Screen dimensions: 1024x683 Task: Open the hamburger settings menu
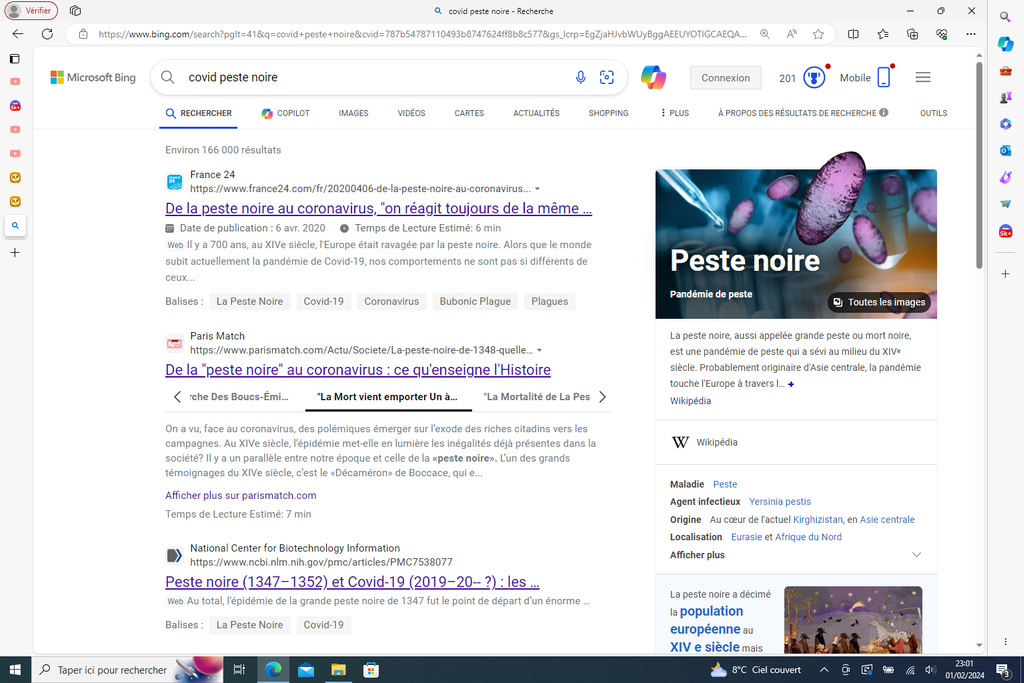pos(923,78)
